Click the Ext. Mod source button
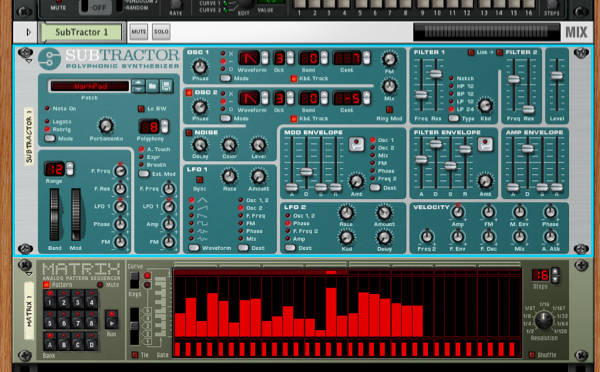Image resolution: width=600 pixels, height=372 pixels. (x=144, y=174)
